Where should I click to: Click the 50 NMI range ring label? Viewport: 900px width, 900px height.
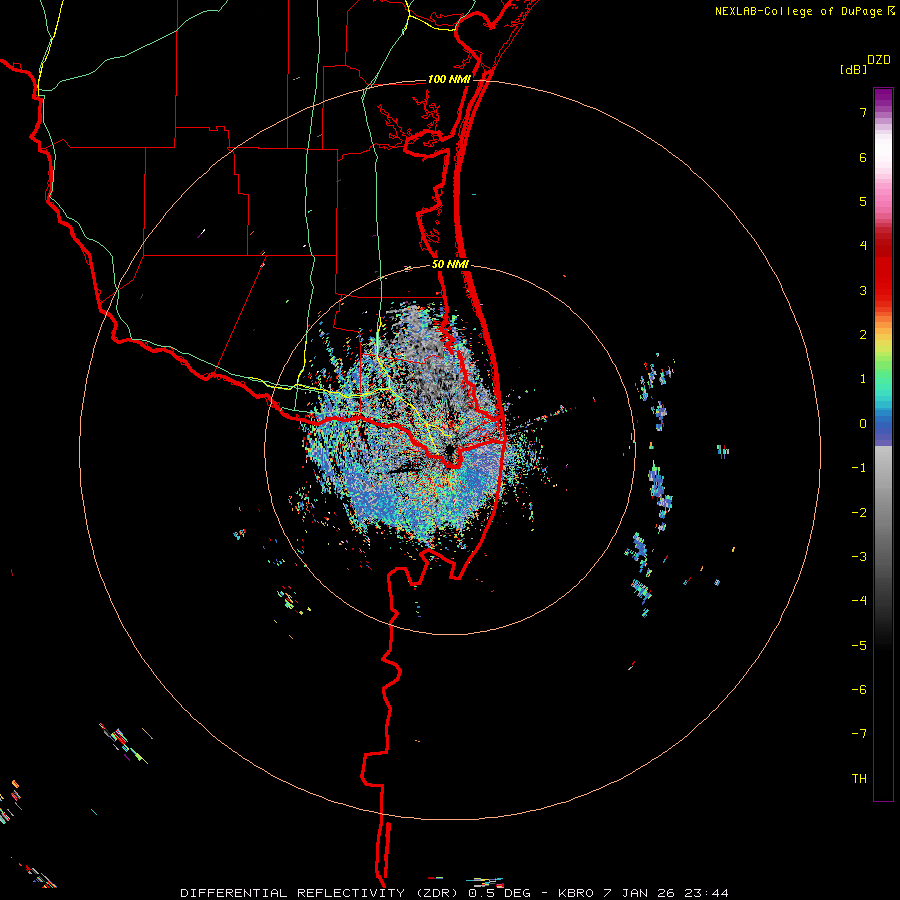[451, 265]
